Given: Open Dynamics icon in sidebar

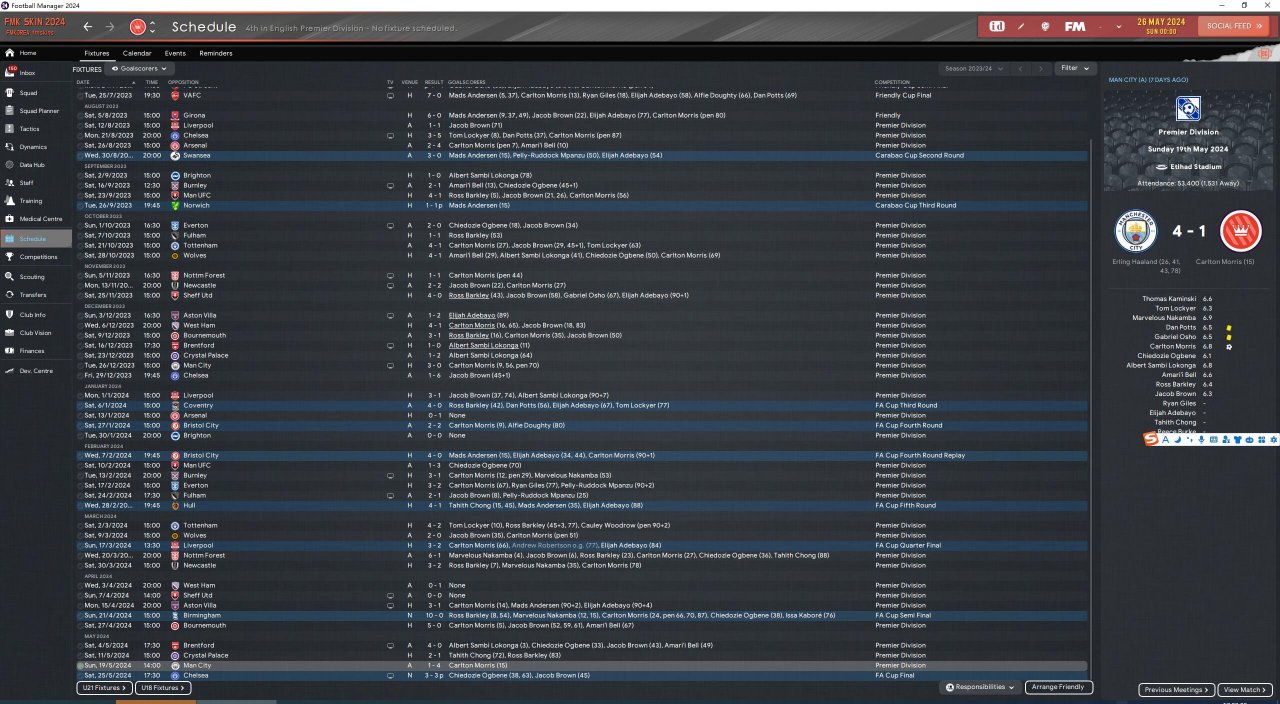Looking at the screenshot, I should click(10, 147).
